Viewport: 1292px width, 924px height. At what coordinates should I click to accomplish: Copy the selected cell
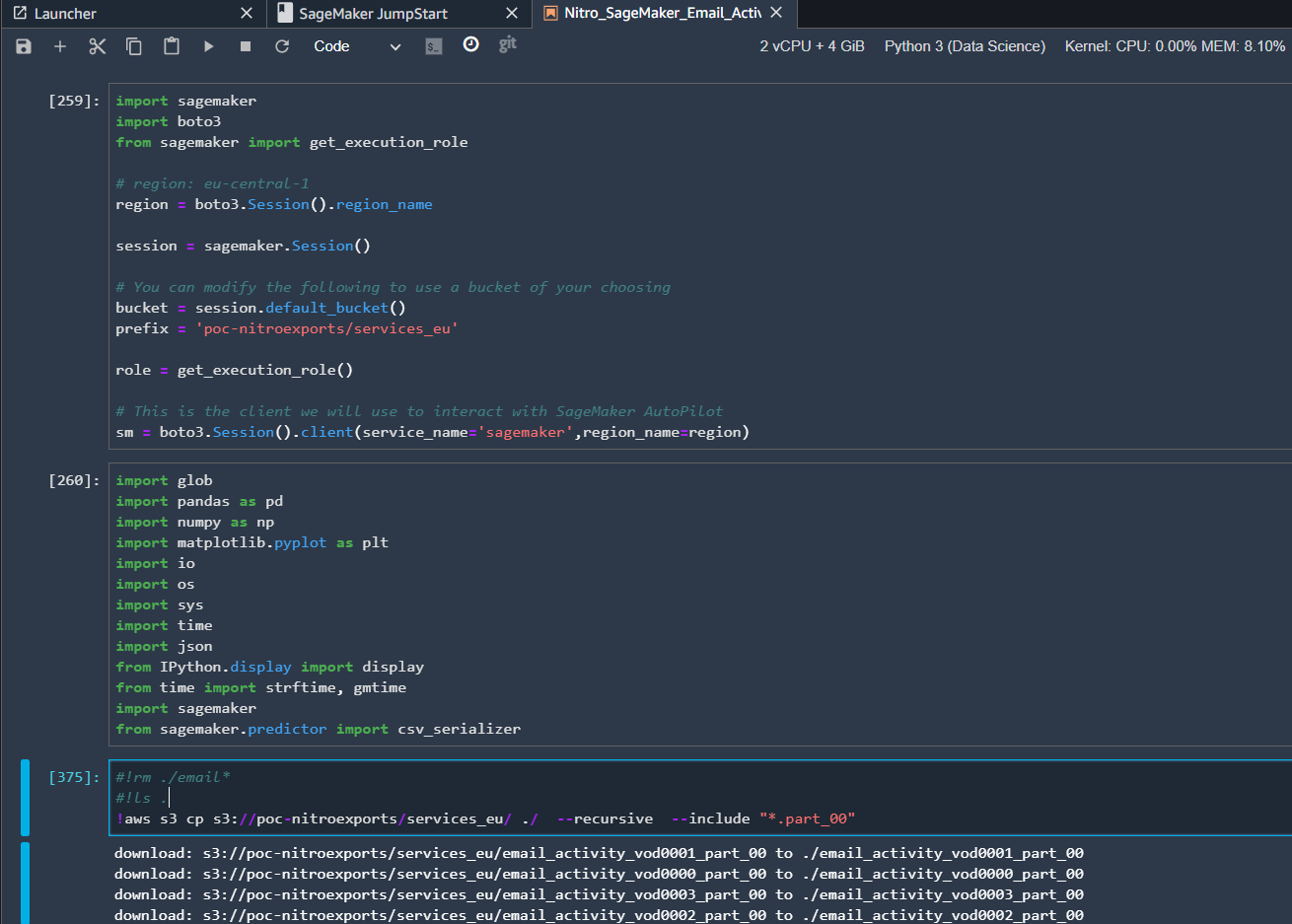[x=134, y=46]
